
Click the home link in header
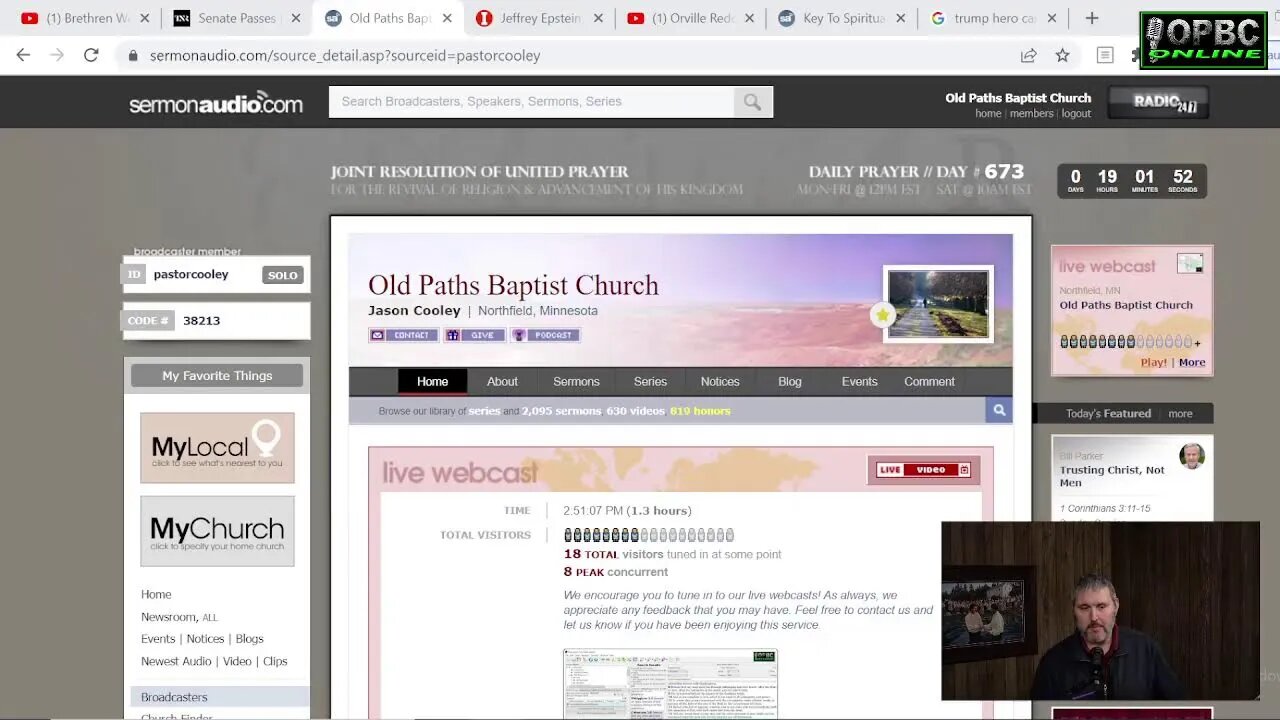pyautogui.click(x=988, y=114)
